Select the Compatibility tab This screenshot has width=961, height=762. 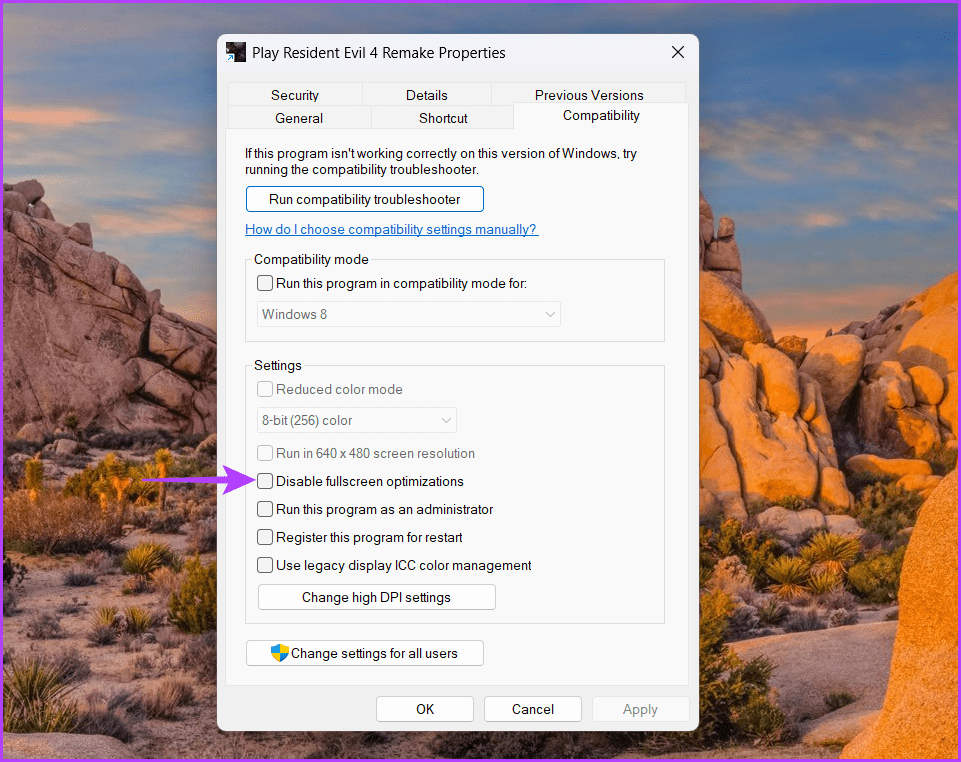pyautogui.click(x=601, y=115)
